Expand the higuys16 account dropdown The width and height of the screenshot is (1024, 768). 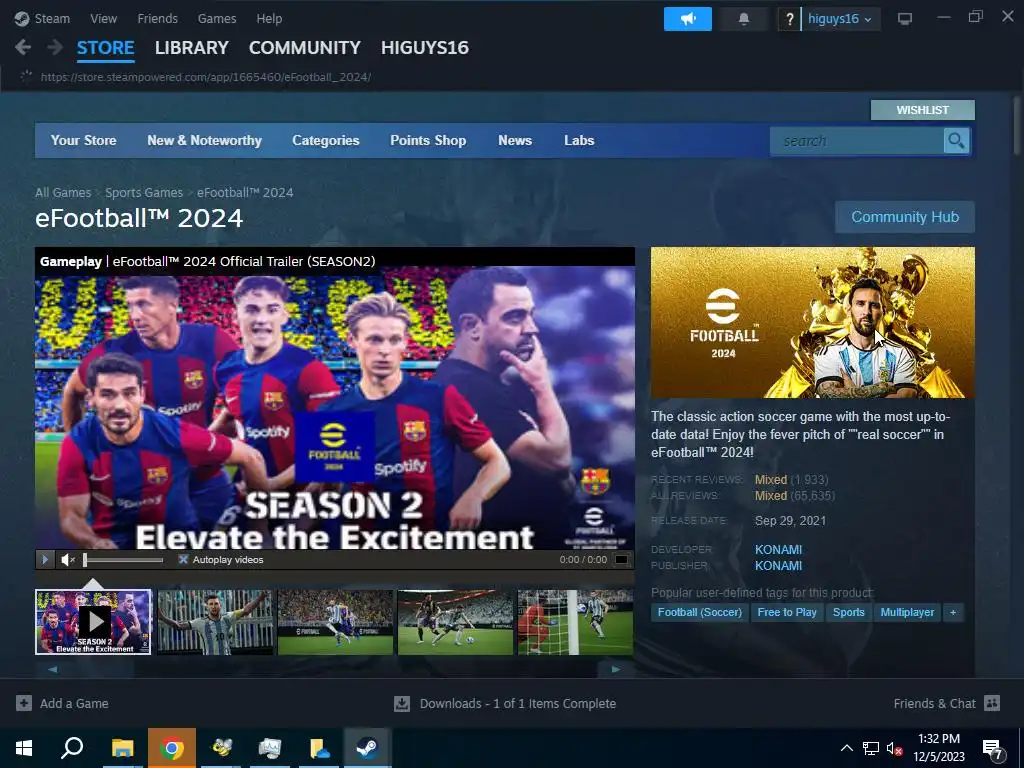point(840,19)
